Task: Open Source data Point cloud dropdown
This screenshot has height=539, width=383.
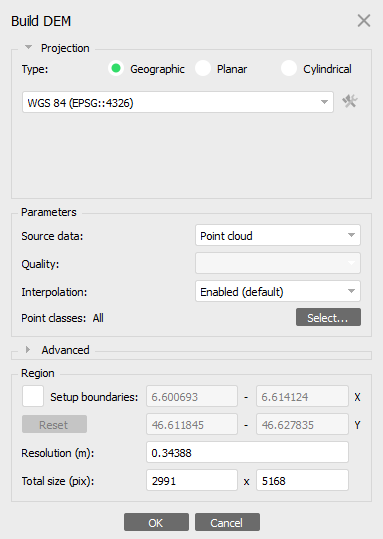Action: click(x=278, y=235)
